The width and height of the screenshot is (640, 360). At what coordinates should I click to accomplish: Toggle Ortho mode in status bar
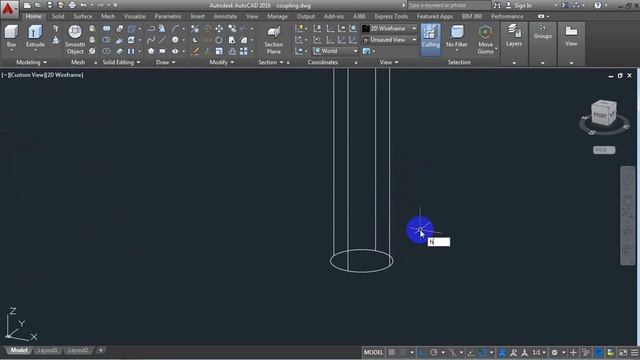click(x=422, y=352)
